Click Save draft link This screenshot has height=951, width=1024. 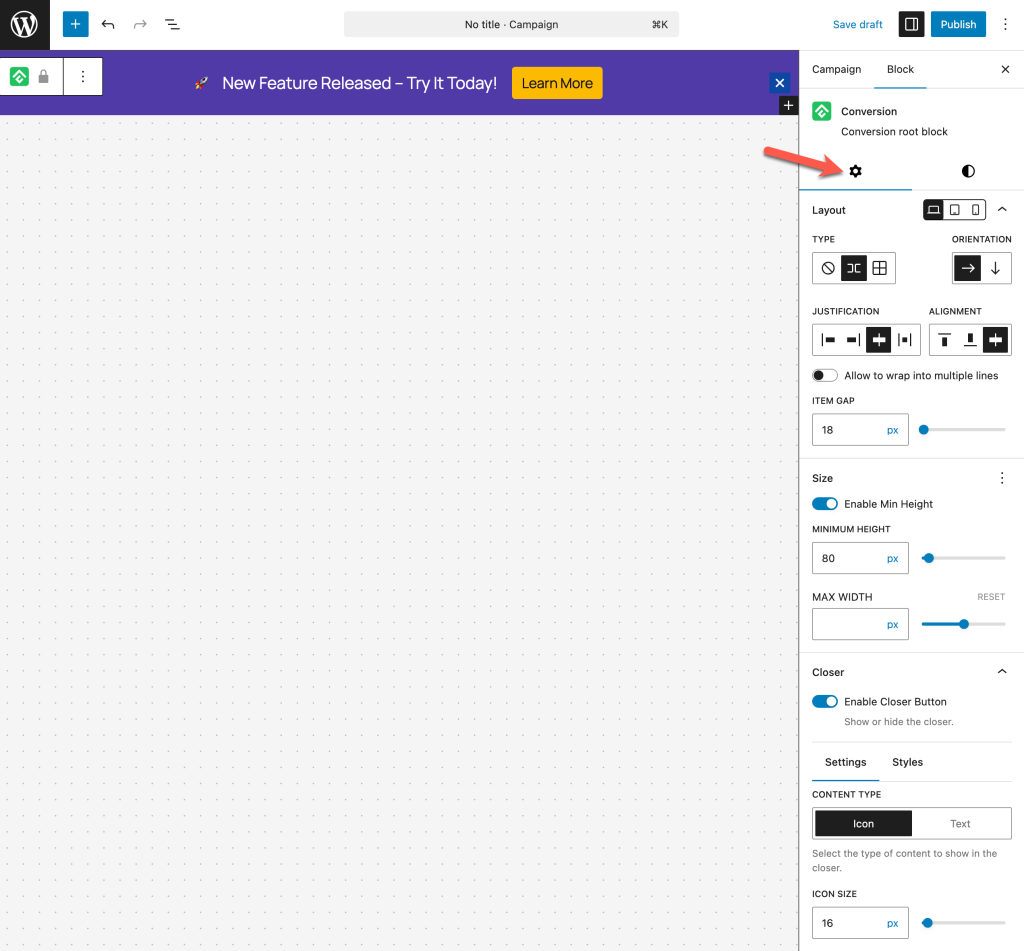(858, 24)
